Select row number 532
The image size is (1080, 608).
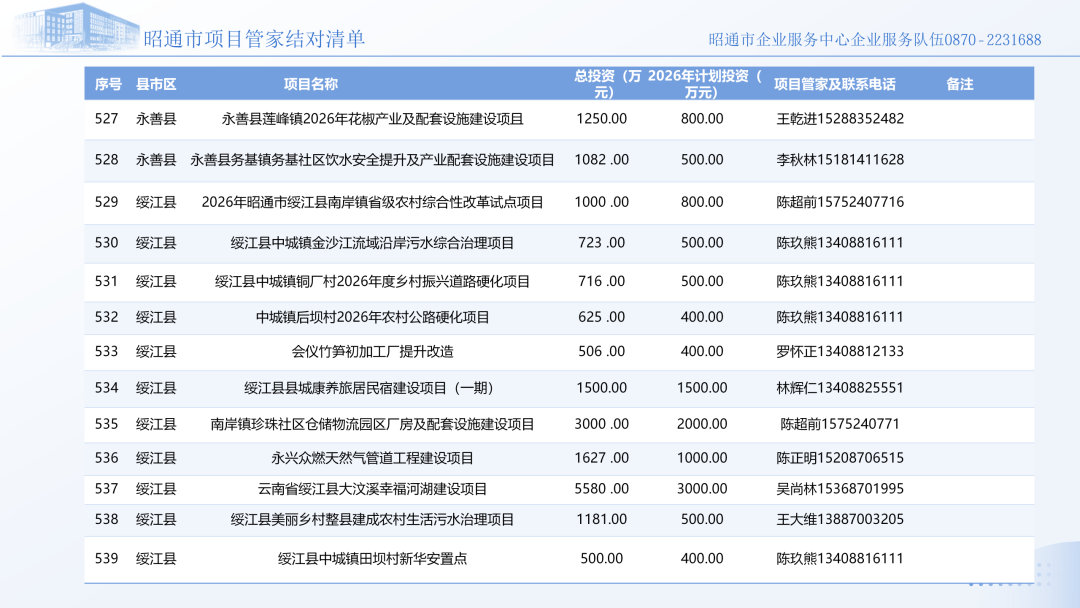[x=107, y=317]
